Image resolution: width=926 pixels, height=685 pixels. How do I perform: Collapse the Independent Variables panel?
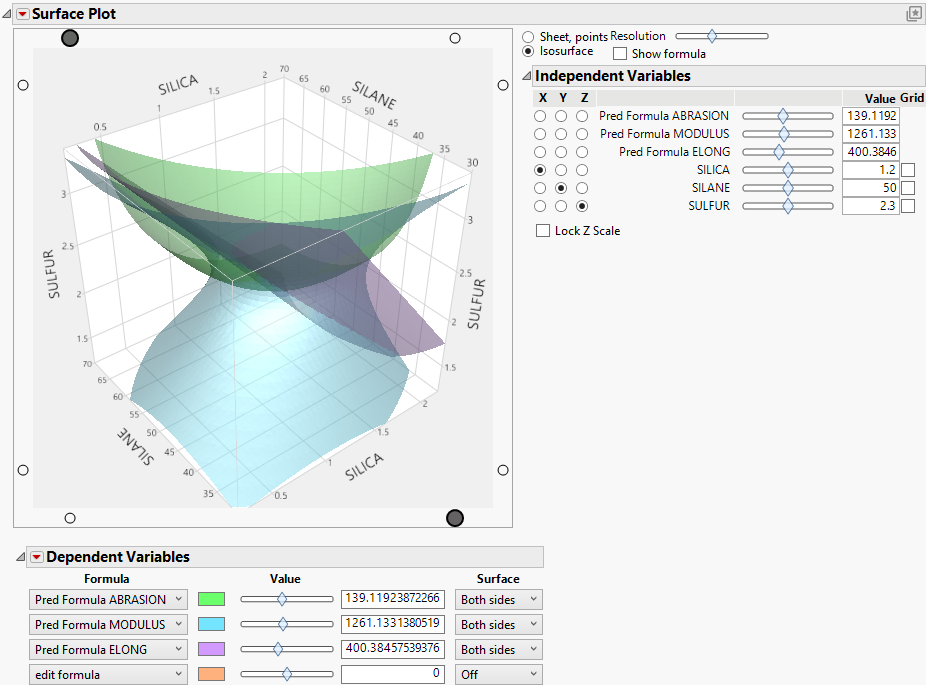(527, 75)
